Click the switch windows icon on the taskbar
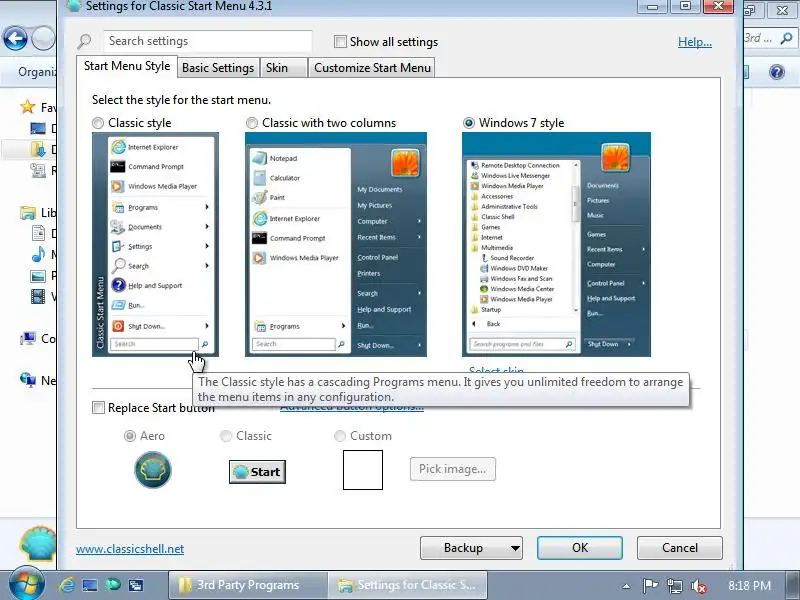Image resolution: width=800 pixels, height=600 pixels. (x=136, y=585)
